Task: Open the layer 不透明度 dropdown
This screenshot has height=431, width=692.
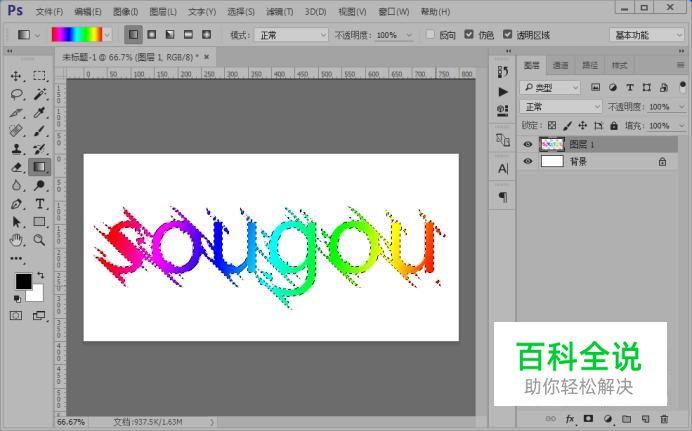Action: point(682,107)
